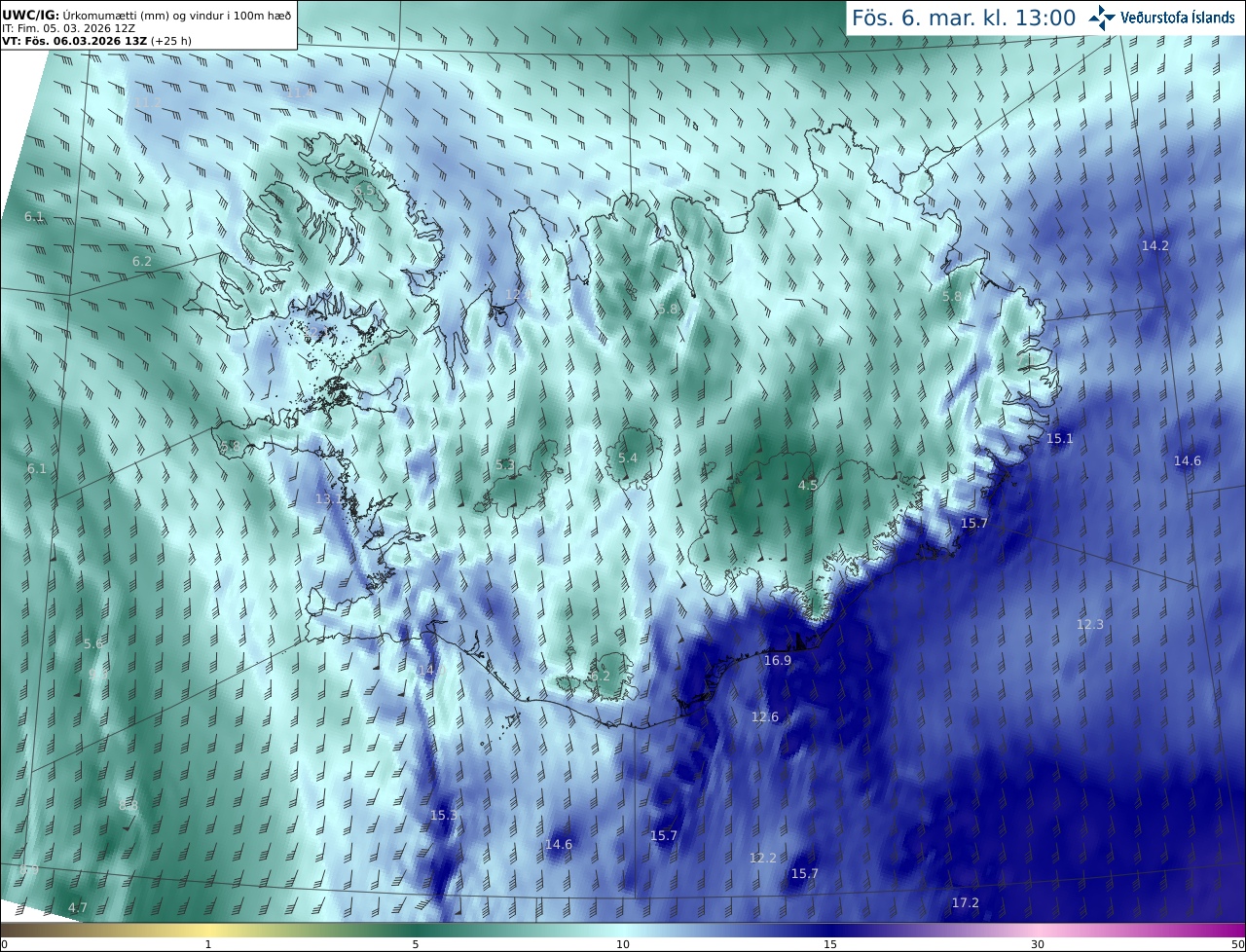Click the 12.2 value in the southern sea

tap(763, 858)
